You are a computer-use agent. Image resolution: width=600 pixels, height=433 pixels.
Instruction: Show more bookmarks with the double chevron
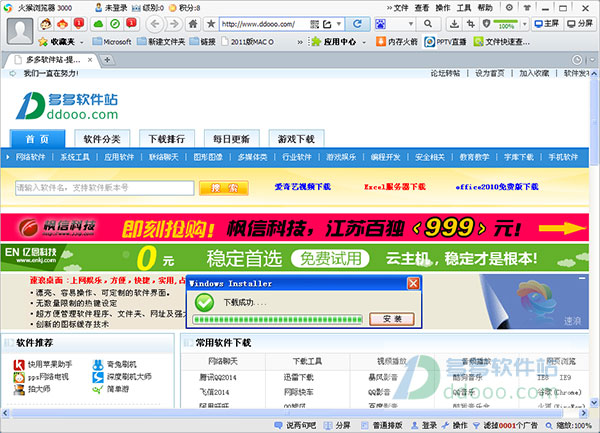coord(300,42)
